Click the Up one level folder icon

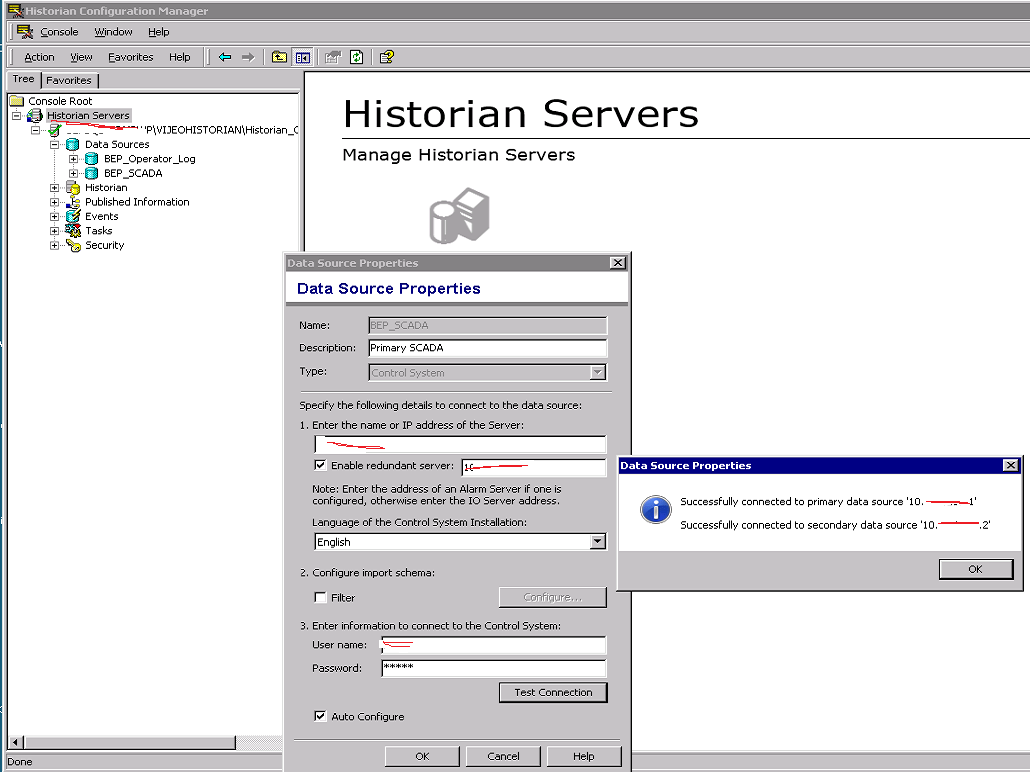pyautogui.click(x=279, y=57)
